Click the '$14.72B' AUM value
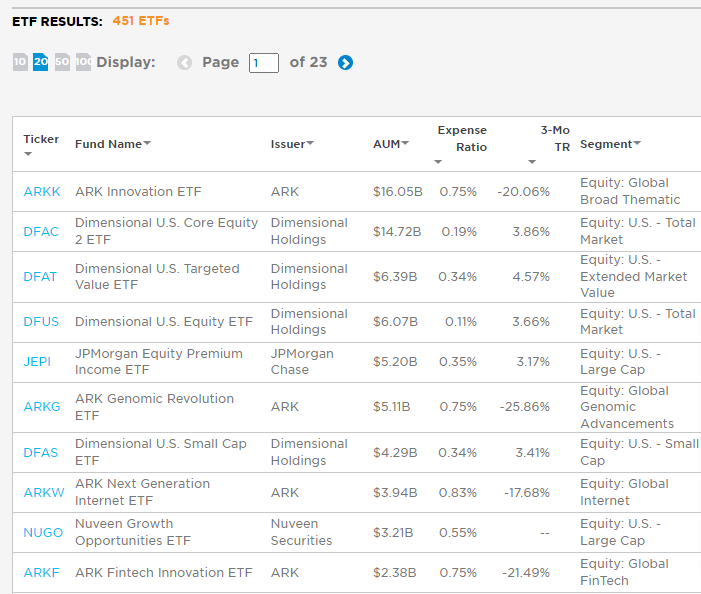The image size is (701, 594). click(x=397, y=232)
